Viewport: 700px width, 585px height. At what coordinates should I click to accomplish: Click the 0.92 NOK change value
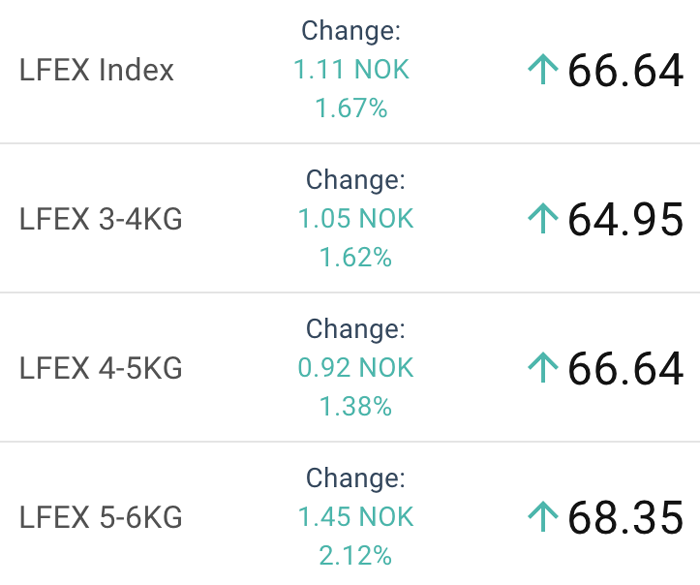pos(356,368)
